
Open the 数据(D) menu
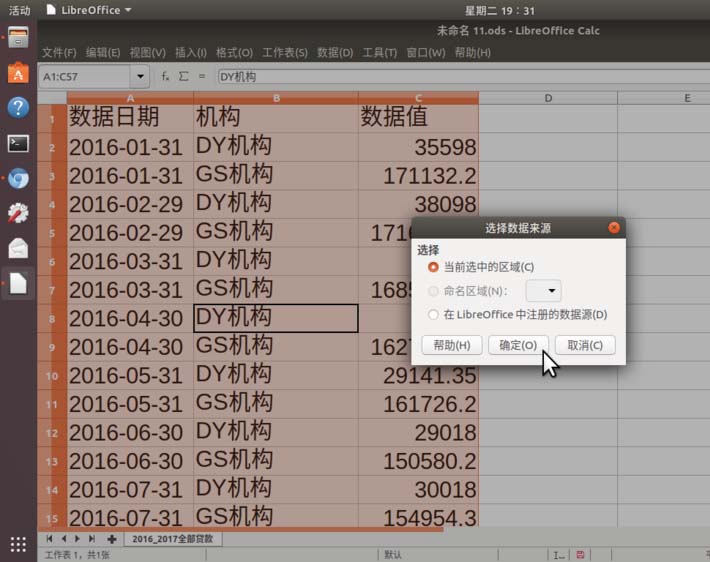(x=335, y=52)
